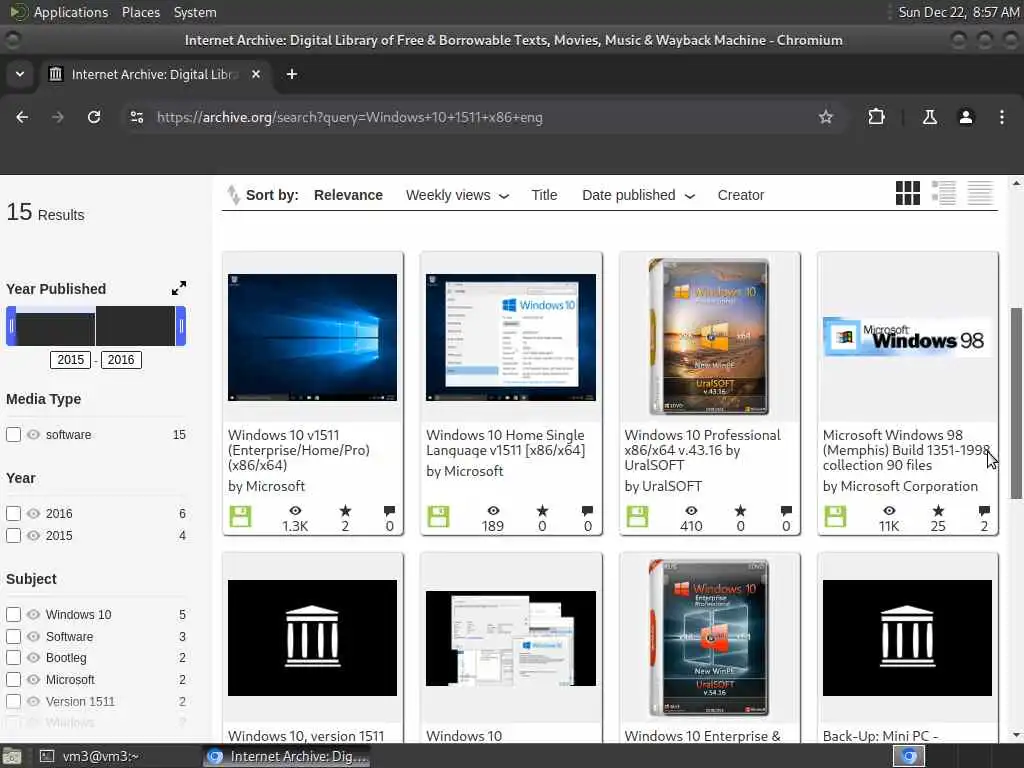Click reviews bubble icon on Windows 98 card
Screen dimensions: 1024x768
(984, 511)
